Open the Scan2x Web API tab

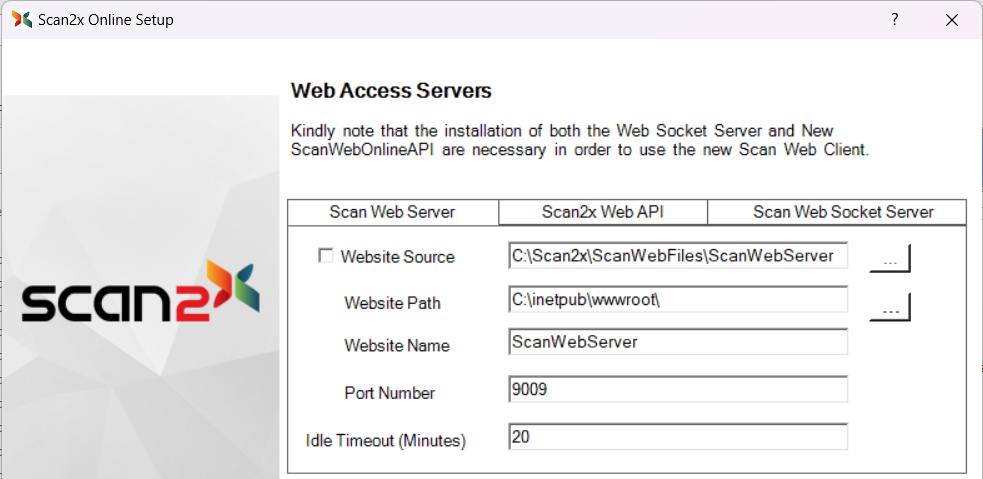coord(602,213)
